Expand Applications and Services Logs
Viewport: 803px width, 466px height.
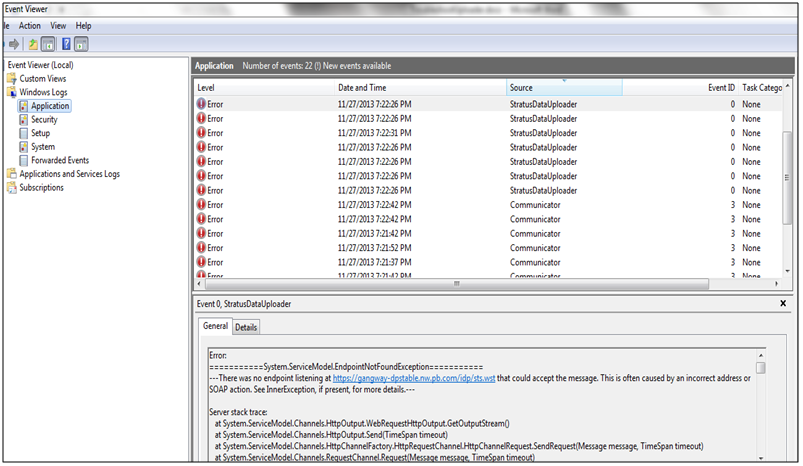click(69, 173)
